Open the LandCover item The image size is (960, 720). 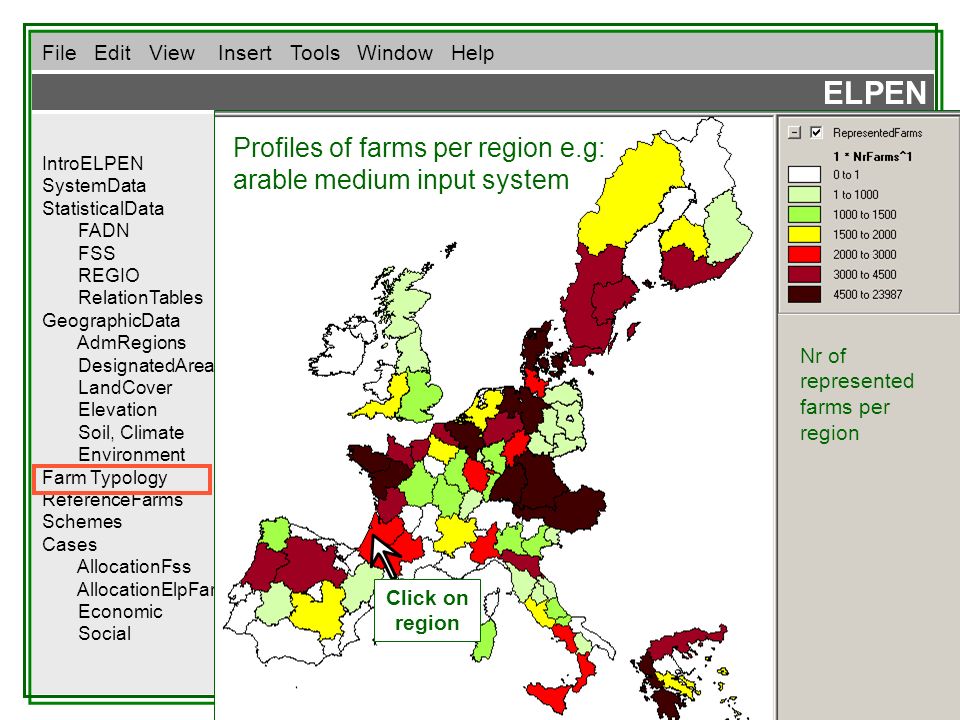click(x=125, y=388)
